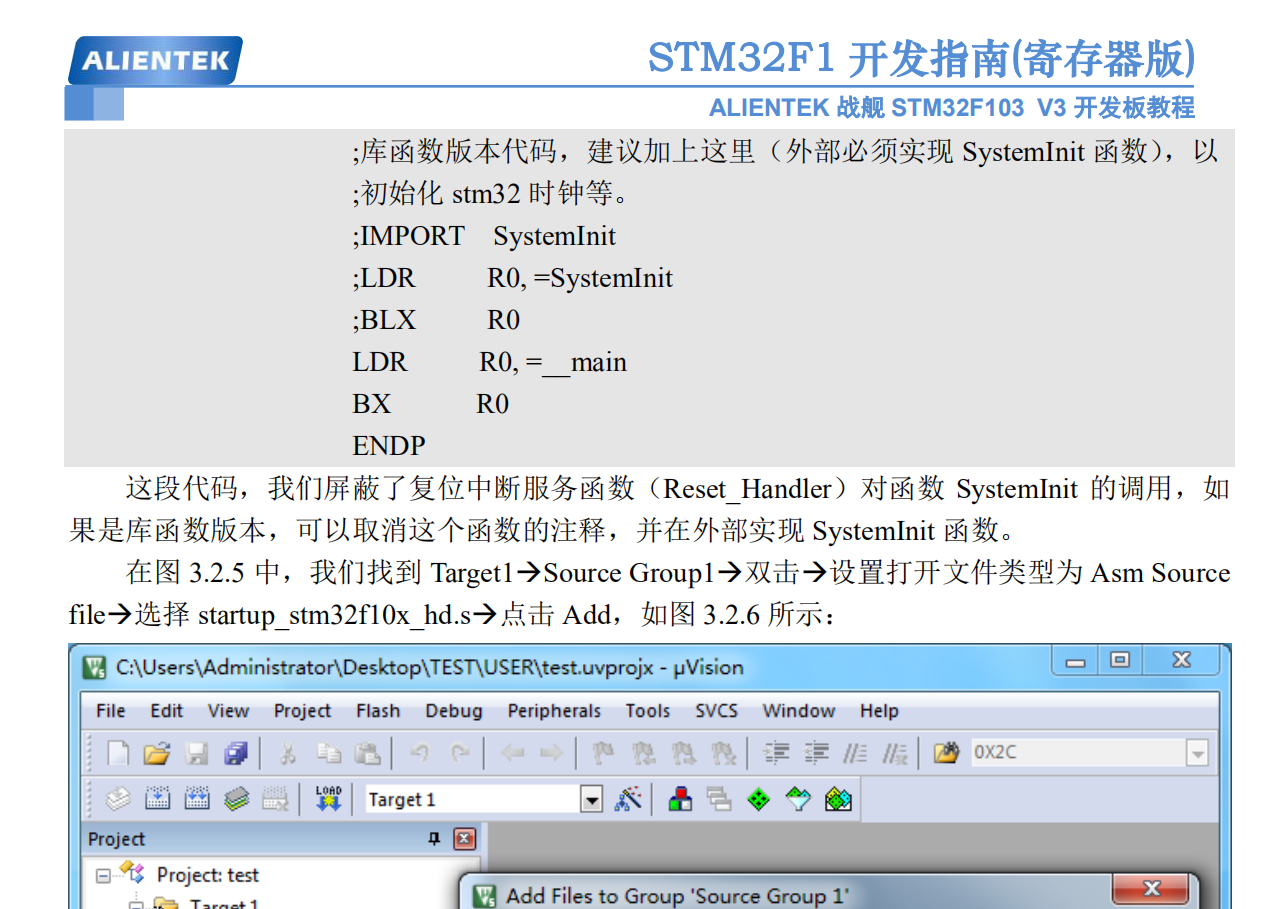The image size is (1265, 909).
Task: Click the Insert/Remove Bookmark flag icon
Action: (602, 753)
